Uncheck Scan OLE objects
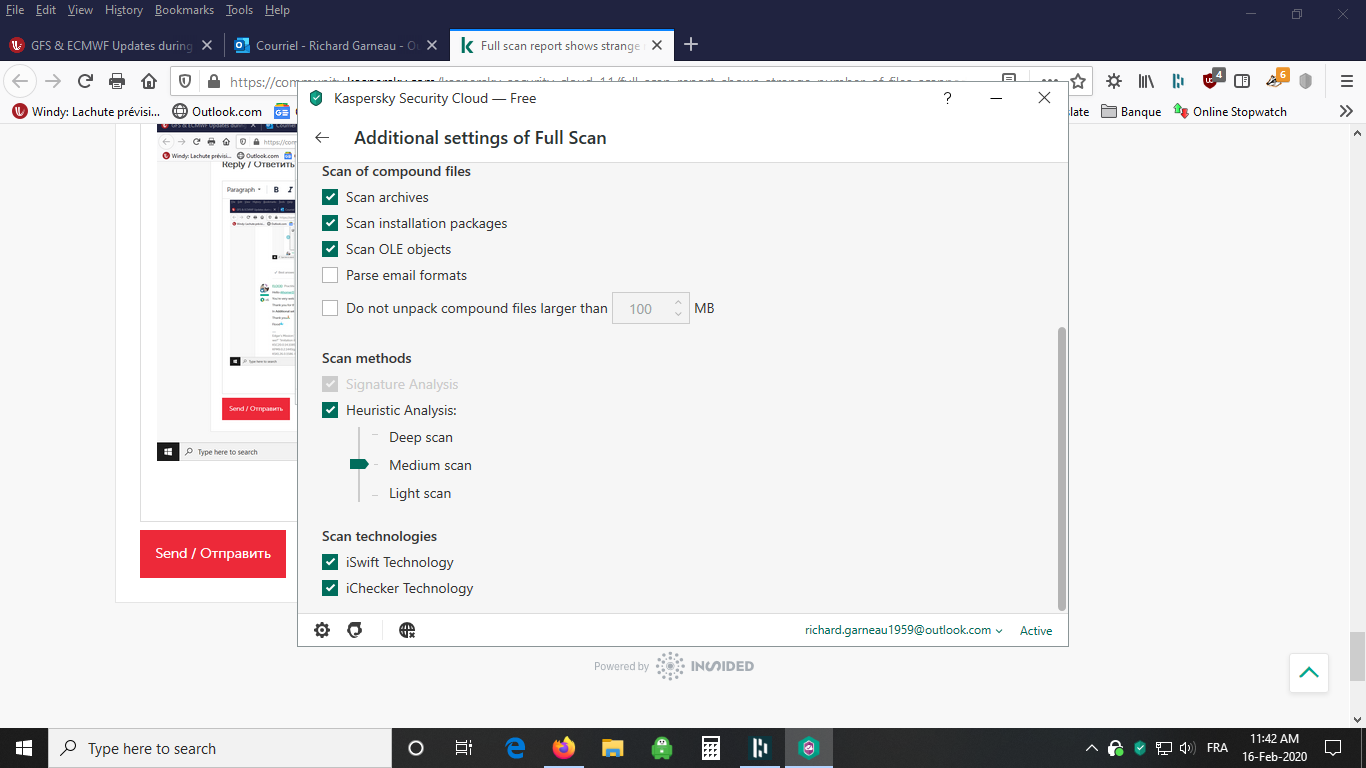 330,249
